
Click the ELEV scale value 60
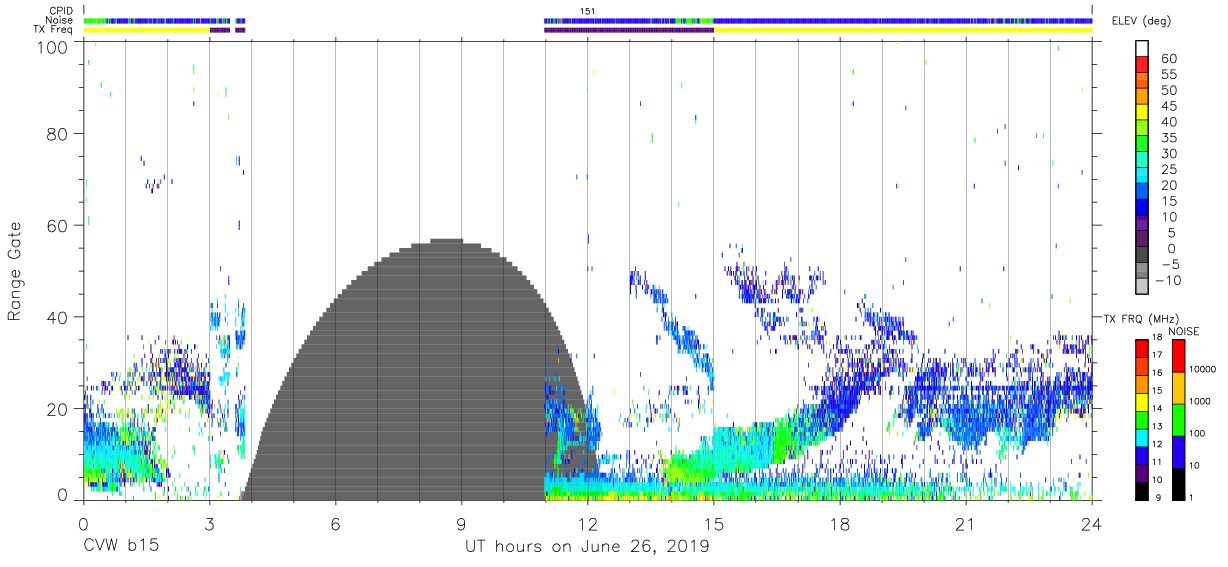pyautogui.click(x=1168, y=59)
